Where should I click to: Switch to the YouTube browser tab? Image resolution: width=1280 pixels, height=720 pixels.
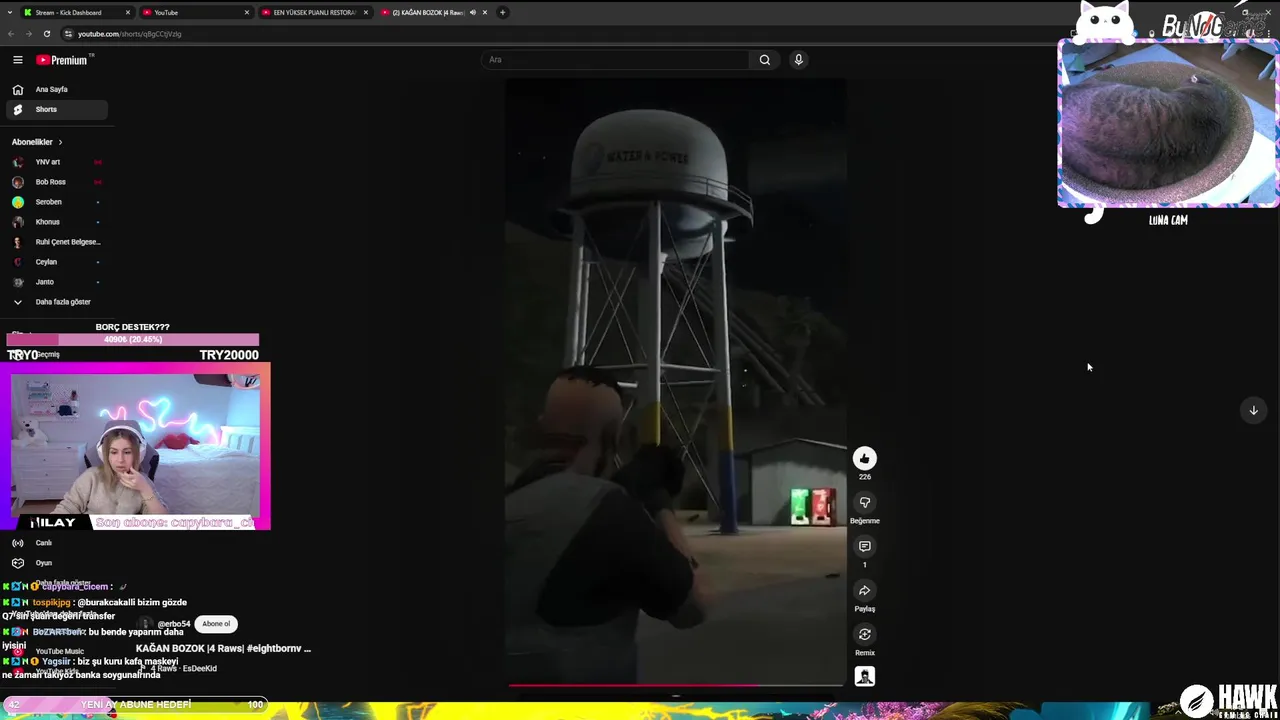click(195, 12)
